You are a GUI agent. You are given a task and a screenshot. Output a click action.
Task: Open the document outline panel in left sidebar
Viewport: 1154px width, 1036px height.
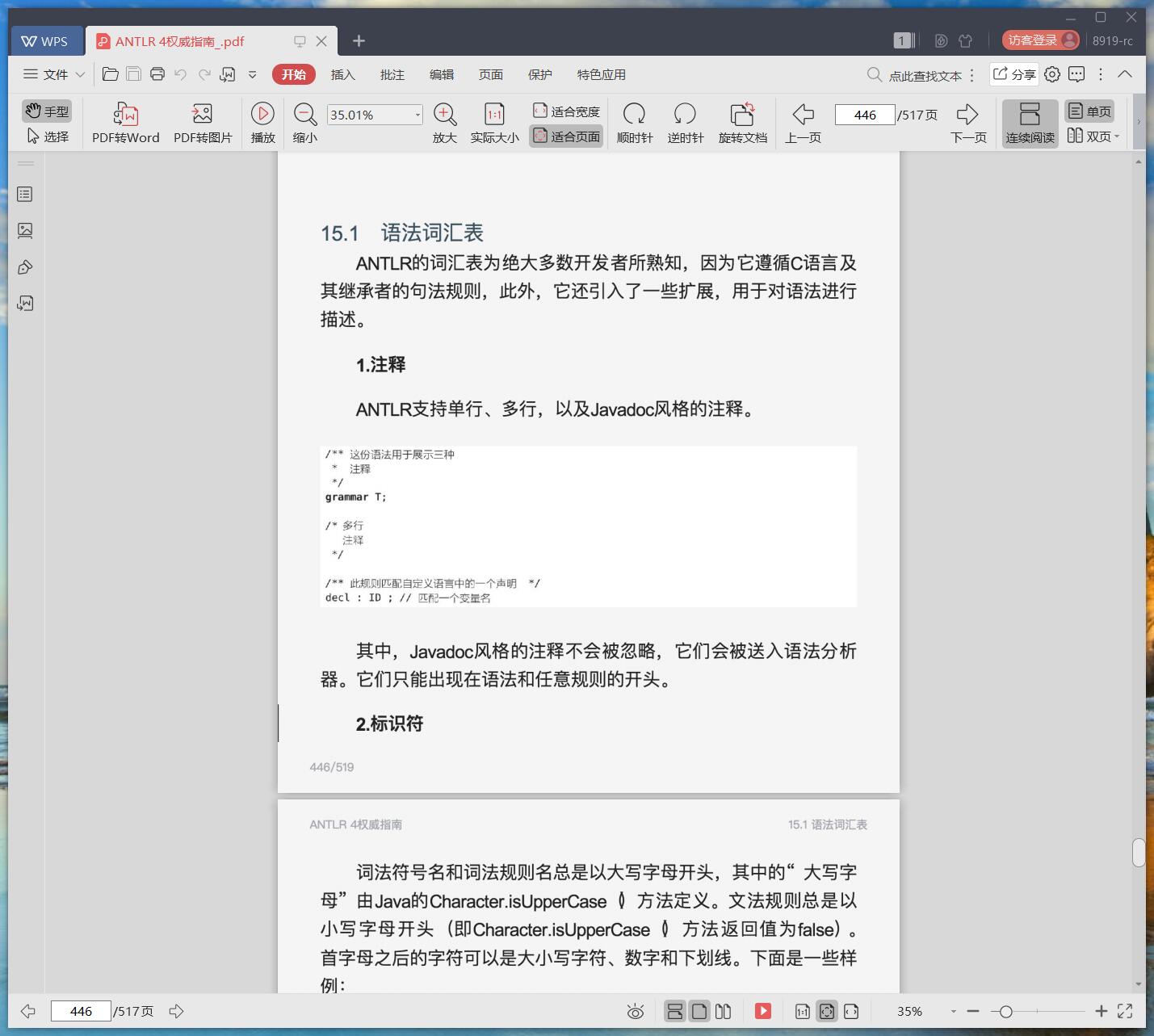coord(25,194)
